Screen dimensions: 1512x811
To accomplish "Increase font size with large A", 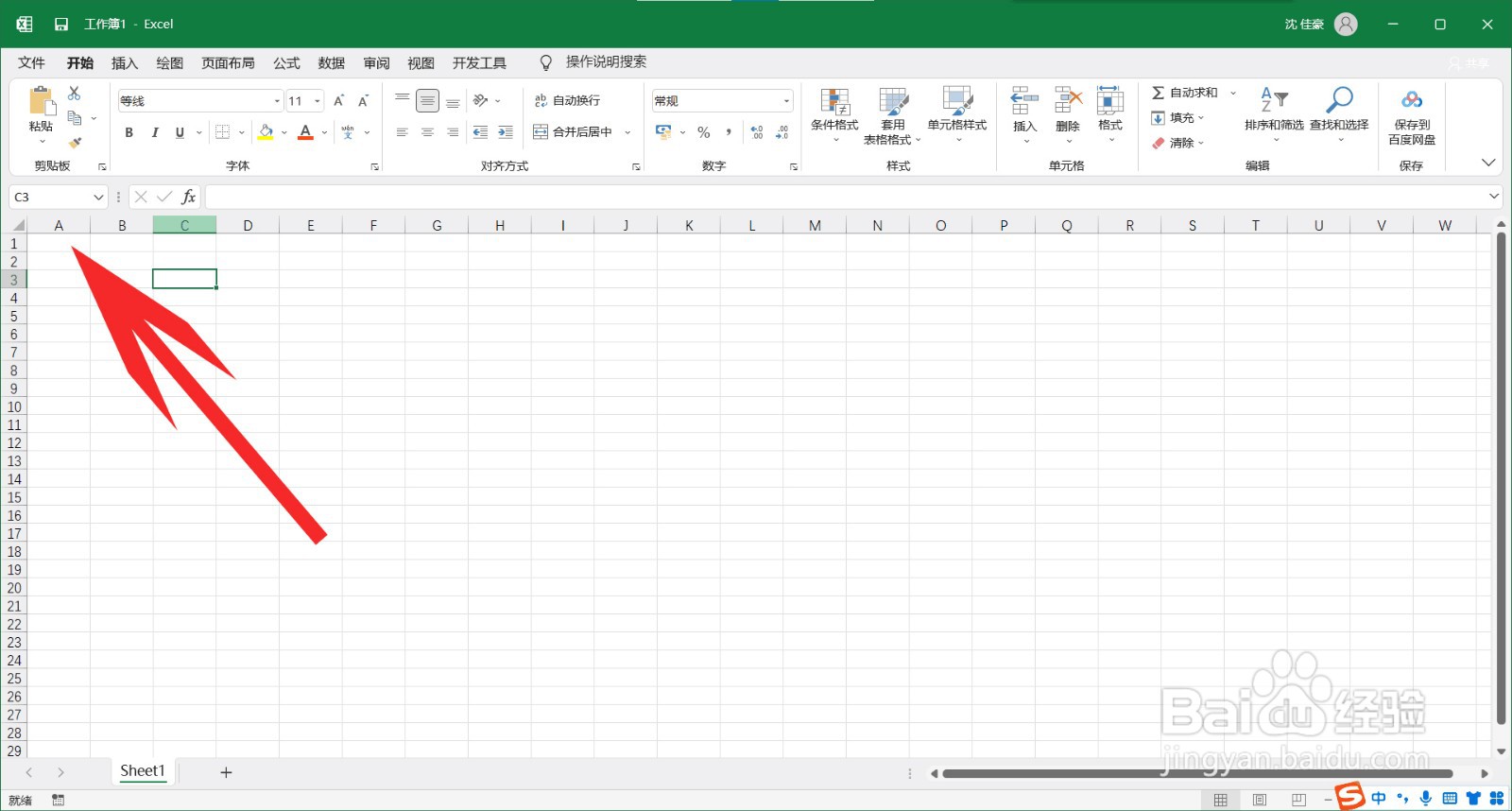I will point(338,100).
